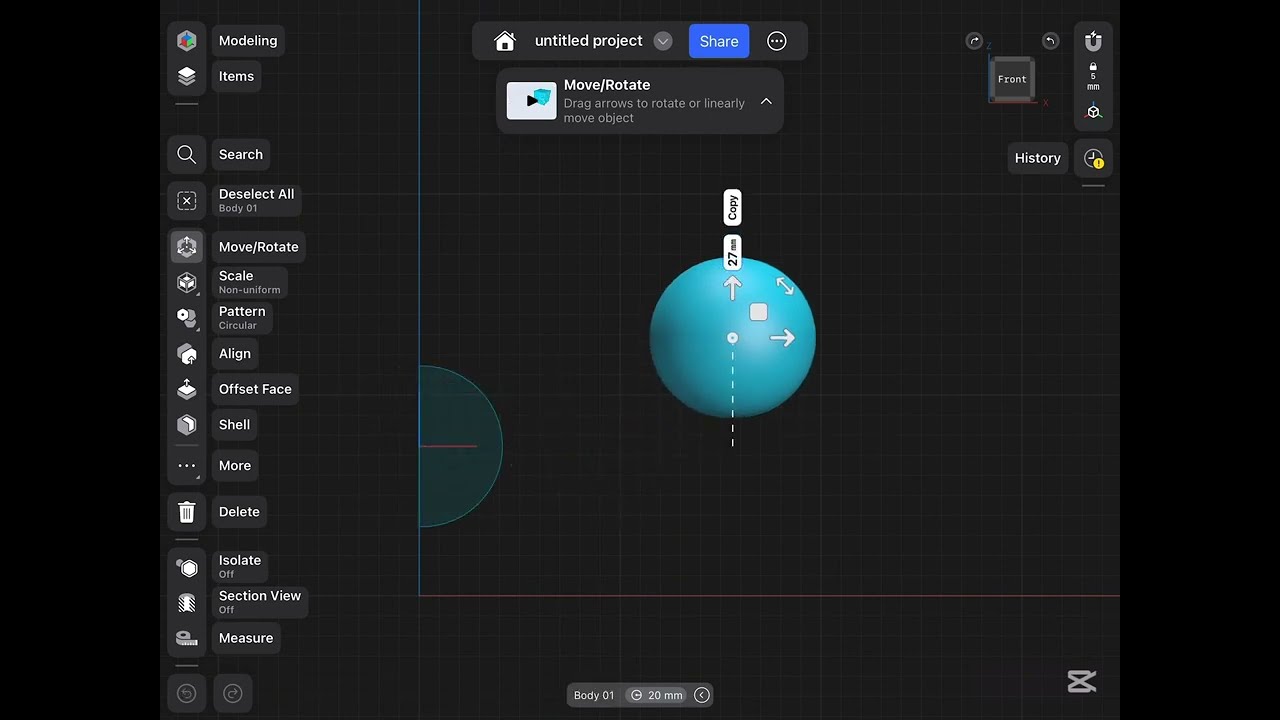Viewport: 1280px width, 720px height.
Task: Go to the home screen icon
Action: [x=505, y=41]
